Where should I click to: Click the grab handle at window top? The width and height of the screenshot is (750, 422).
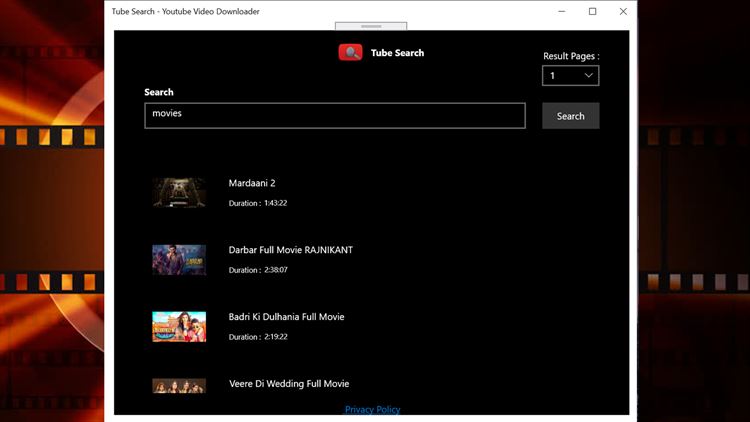click(371, 26)
